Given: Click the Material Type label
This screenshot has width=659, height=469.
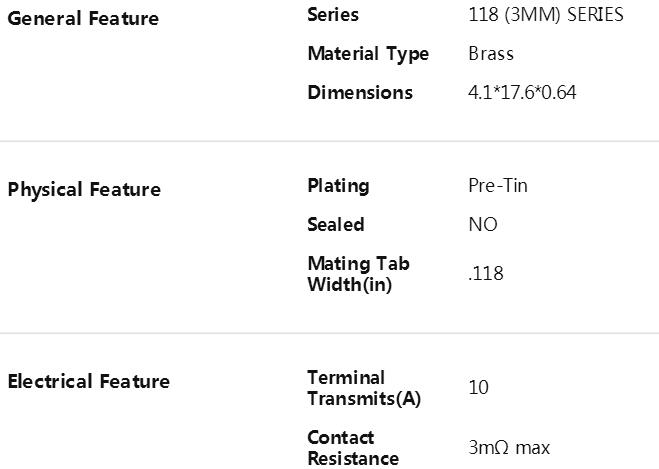Looking at the screenshot, I should (368, 54).
